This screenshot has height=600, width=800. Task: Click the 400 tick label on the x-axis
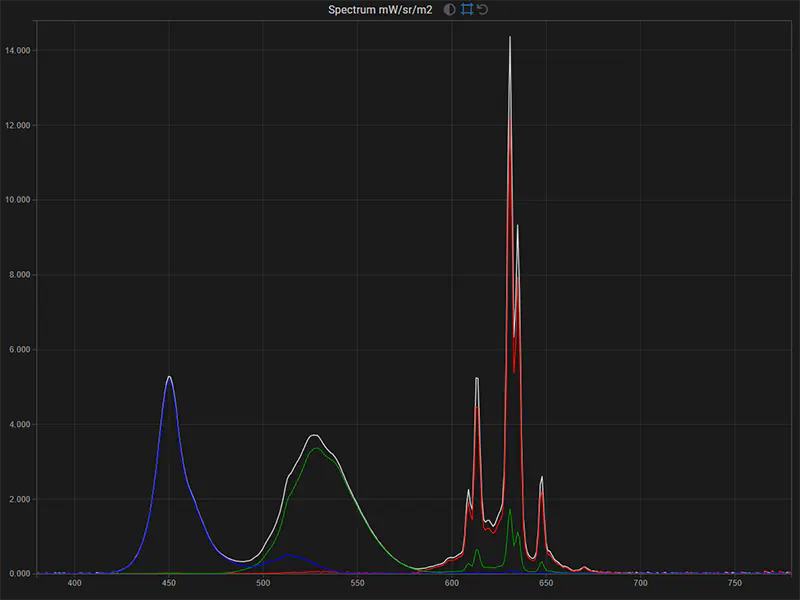pyautogui.click(x=74, y=580)
